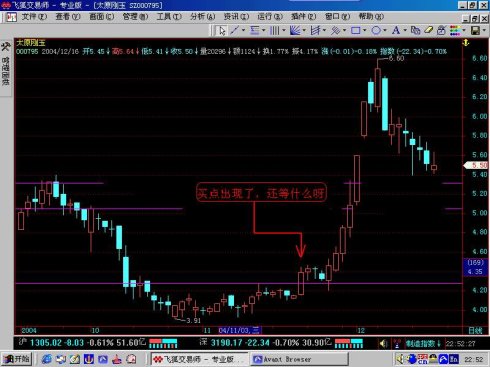490x367 pixels.
Task: Click the 飞狐交易师 taskbar button
Action: coord(199,359)
